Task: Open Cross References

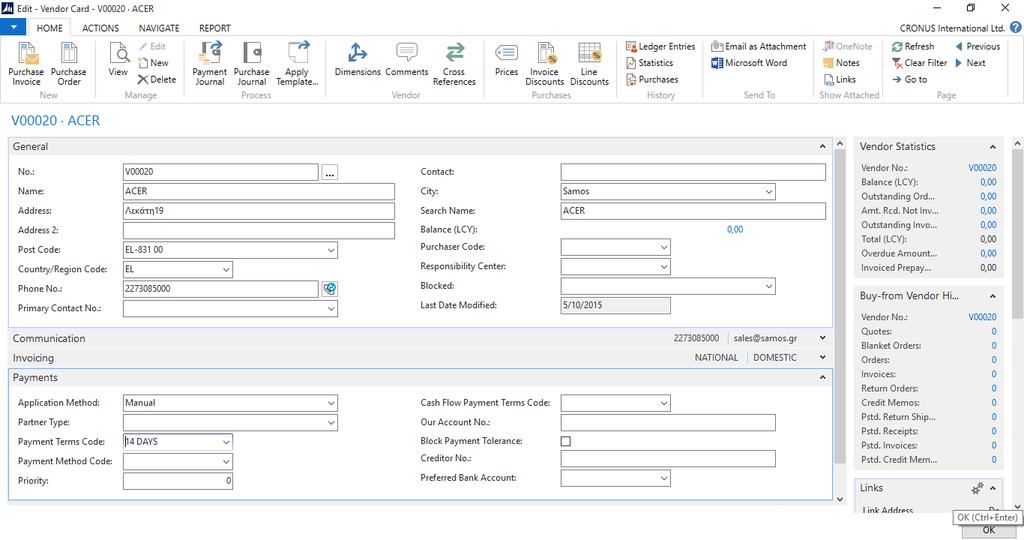Action: click(x=454, y=64)
